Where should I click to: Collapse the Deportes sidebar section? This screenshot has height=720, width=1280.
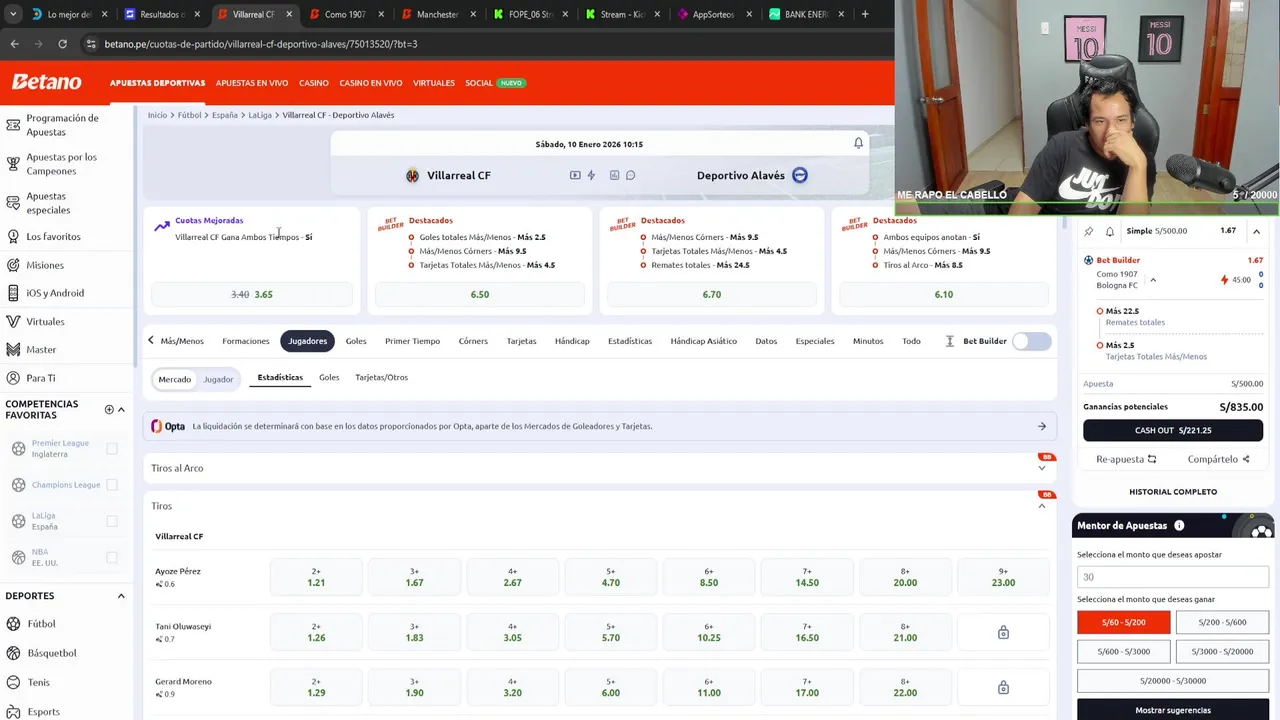coord(121,596)
